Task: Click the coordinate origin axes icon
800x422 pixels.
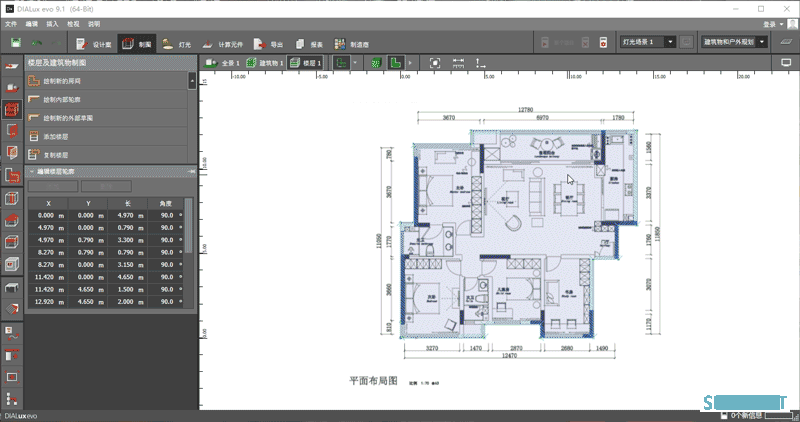Action: 481,63
